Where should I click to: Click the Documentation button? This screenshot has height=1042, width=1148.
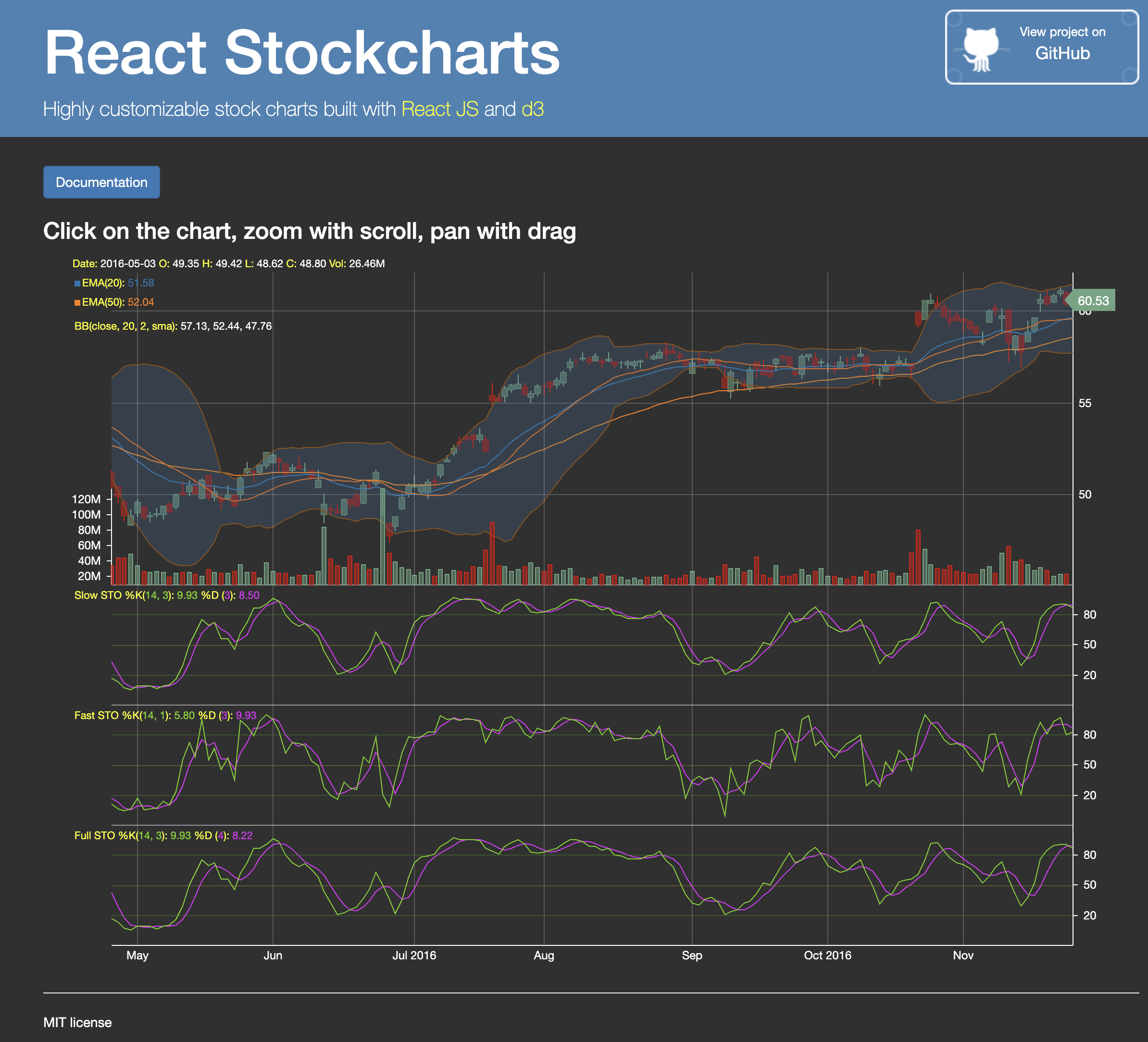[x=101, y=182]
